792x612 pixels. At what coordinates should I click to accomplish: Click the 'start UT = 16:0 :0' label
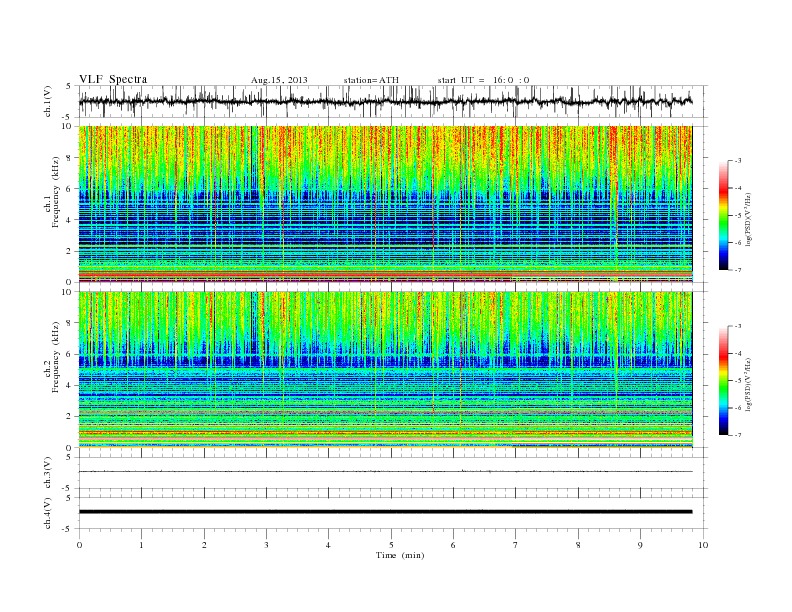[x=483, y=80]
